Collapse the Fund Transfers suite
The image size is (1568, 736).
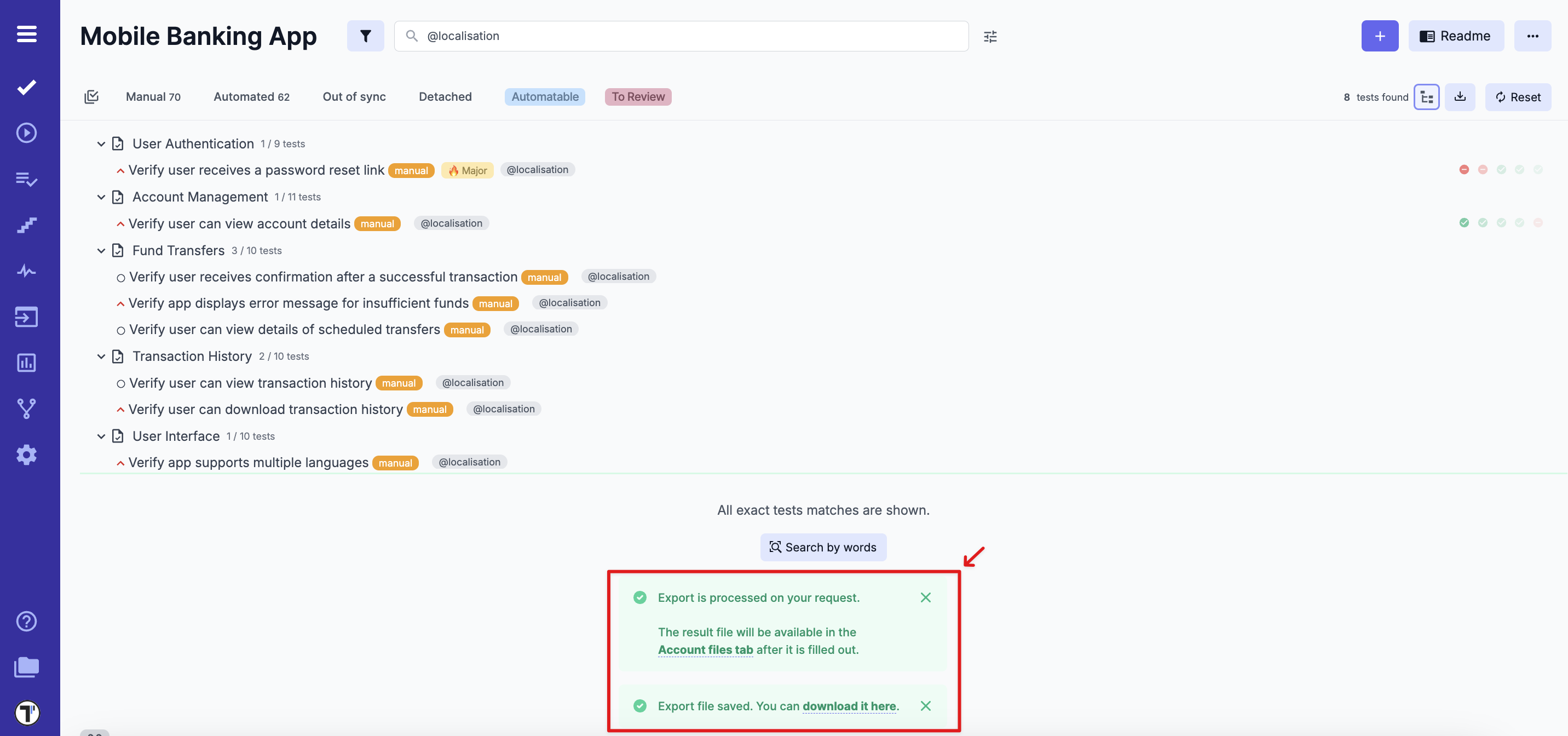[x=101, y=250]
